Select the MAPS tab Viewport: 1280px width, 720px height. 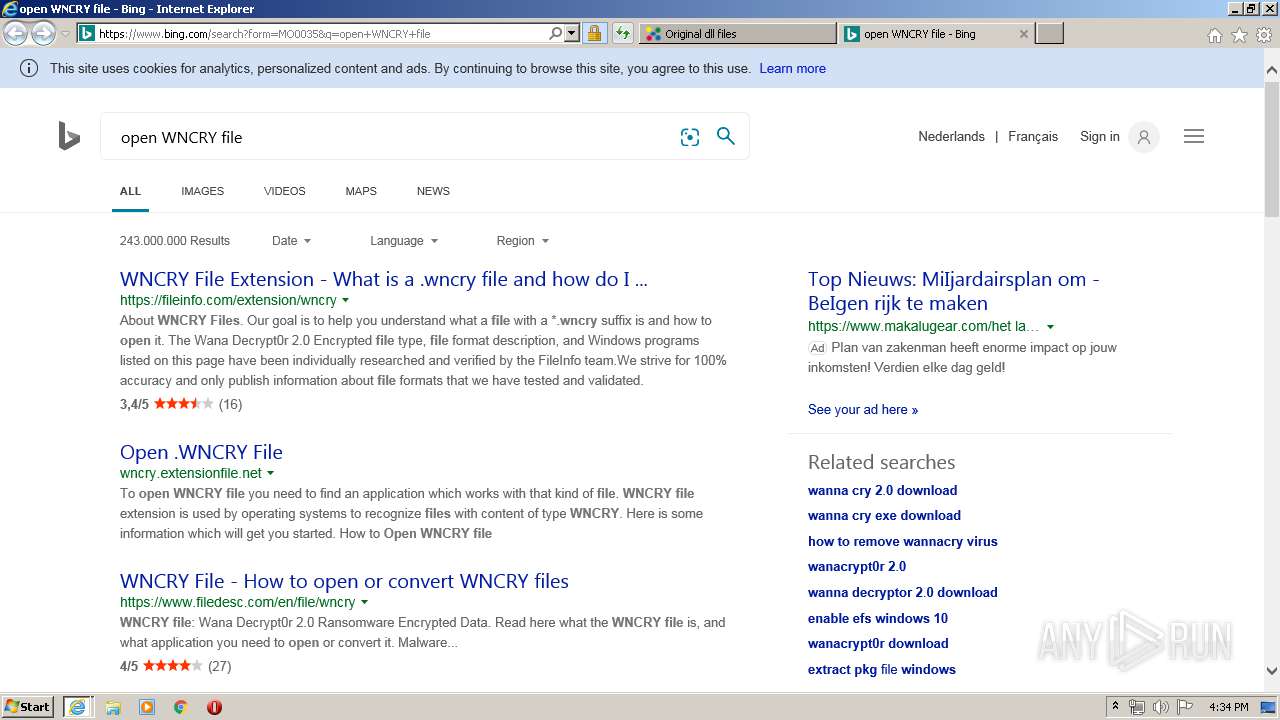click(x=361, y=191)
